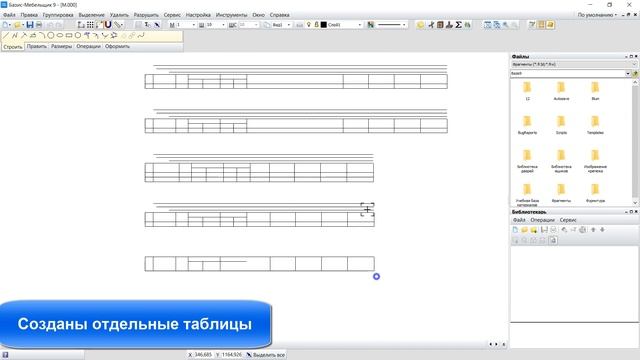Viewport: 640px width, 360px height.
Task: Select the polygon drawing tool
Action: tap(78, 36)
